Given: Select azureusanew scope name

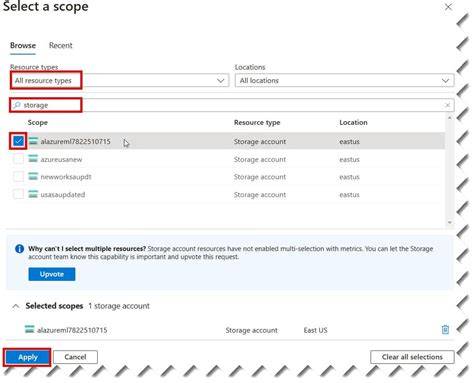Looking at the screenshot, I should [x=61, y=159].
